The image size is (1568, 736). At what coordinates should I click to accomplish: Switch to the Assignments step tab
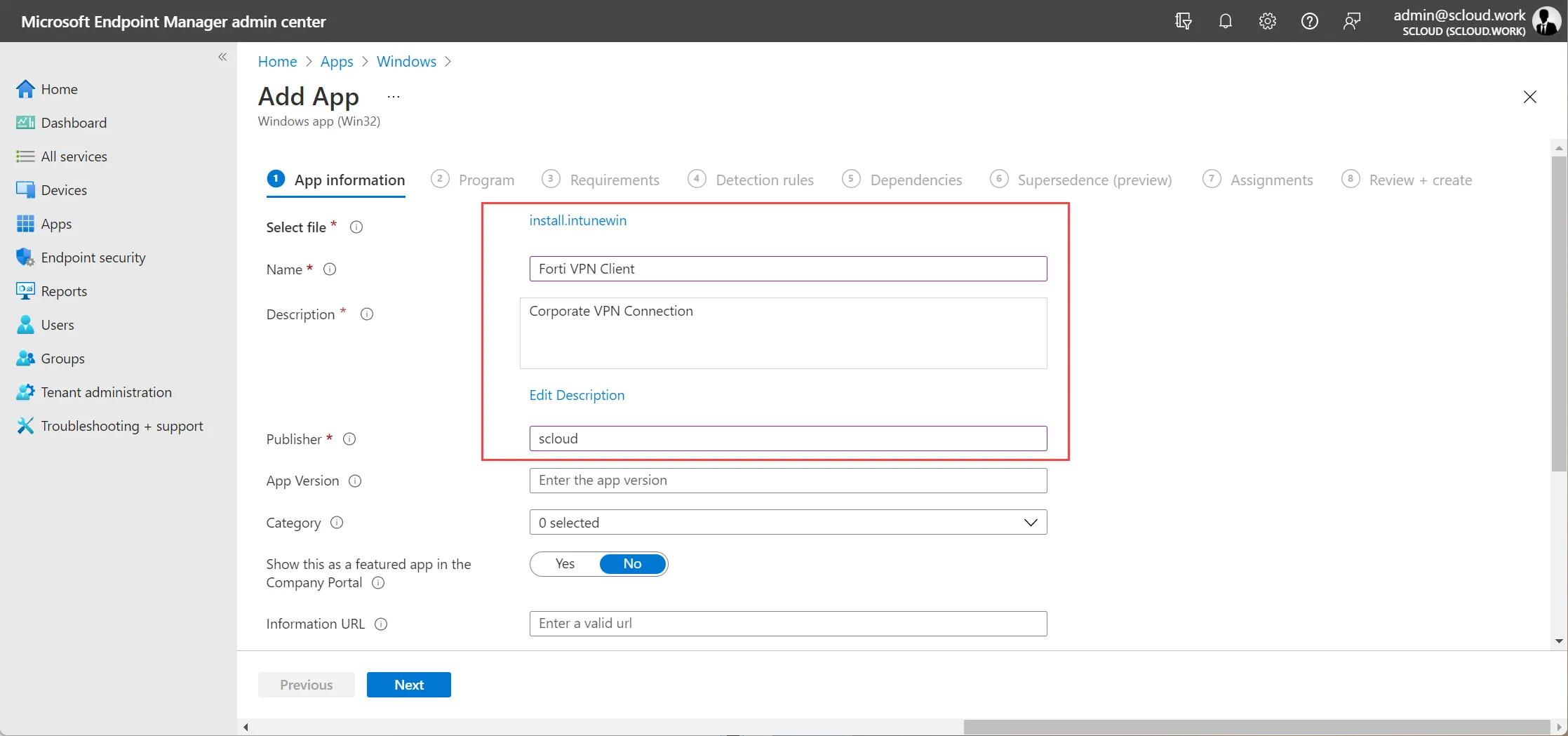click(x=1258, y=180)
